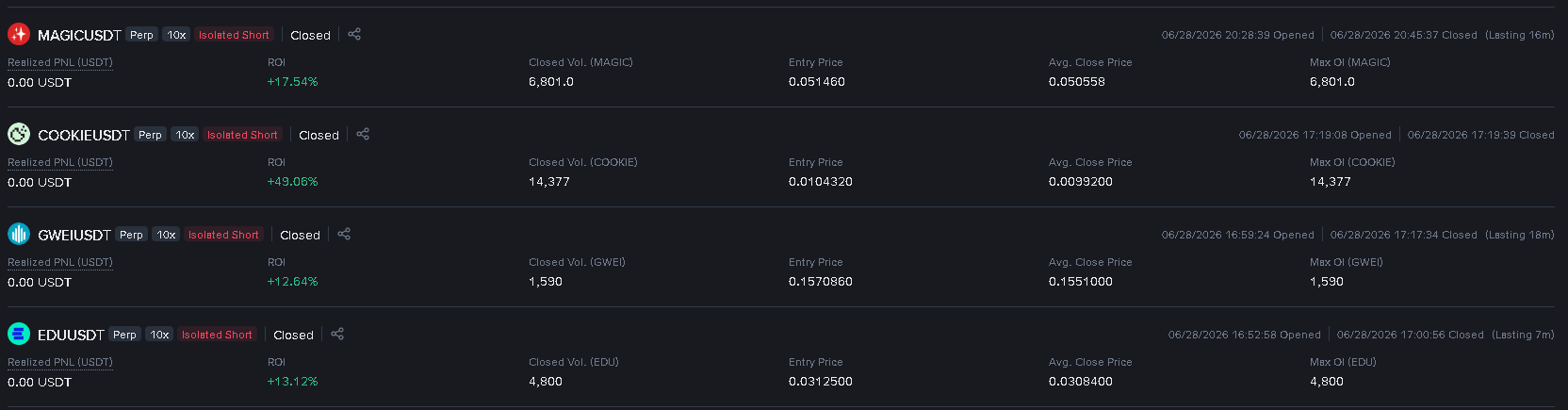
Task: Click the MAGIC coin logo icon
Action: 19,34
